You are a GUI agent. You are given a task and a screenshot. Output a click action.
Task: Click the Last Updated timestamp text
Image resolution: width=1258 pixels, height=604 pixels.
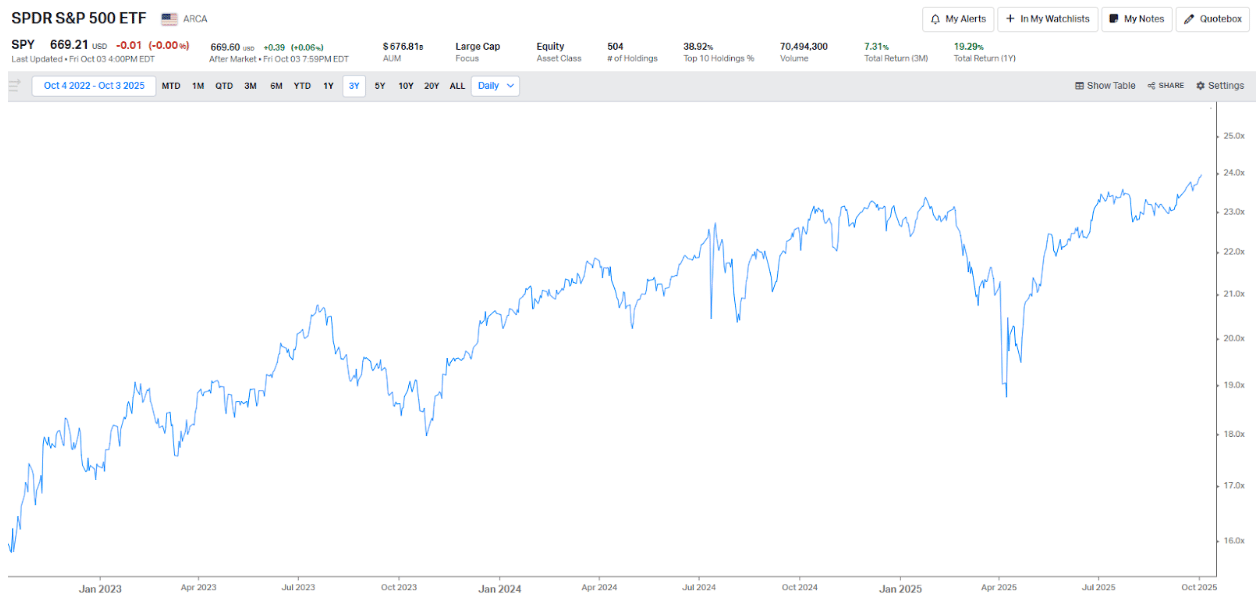[82, 59]
